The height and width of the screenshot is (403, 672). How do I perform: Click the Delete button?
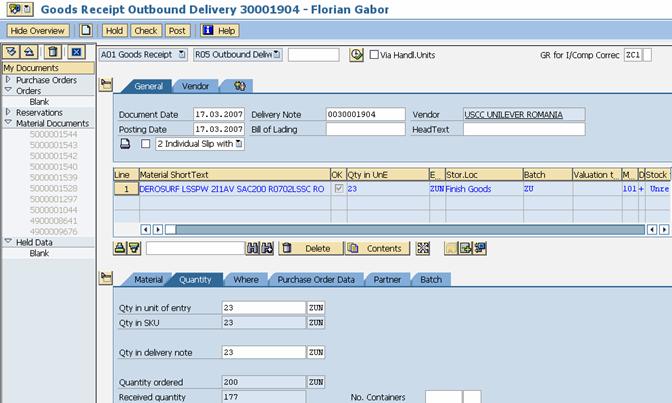coord(310,248)
